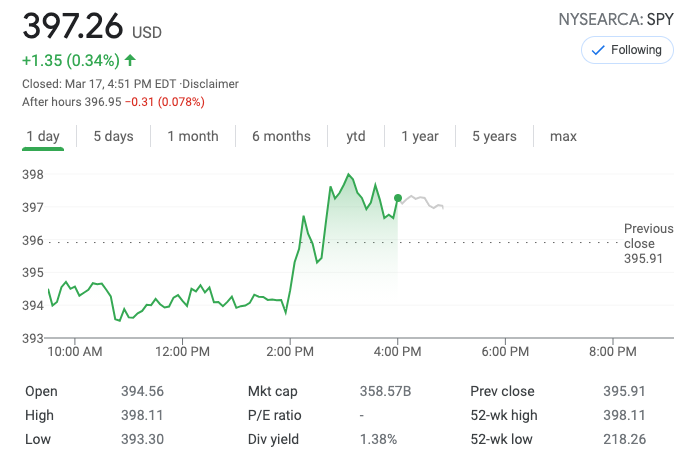The width and height of the screenshot is (699, 464).
Task: Click the 2:00 PM axis label
Action: click(x=291, y=352)
